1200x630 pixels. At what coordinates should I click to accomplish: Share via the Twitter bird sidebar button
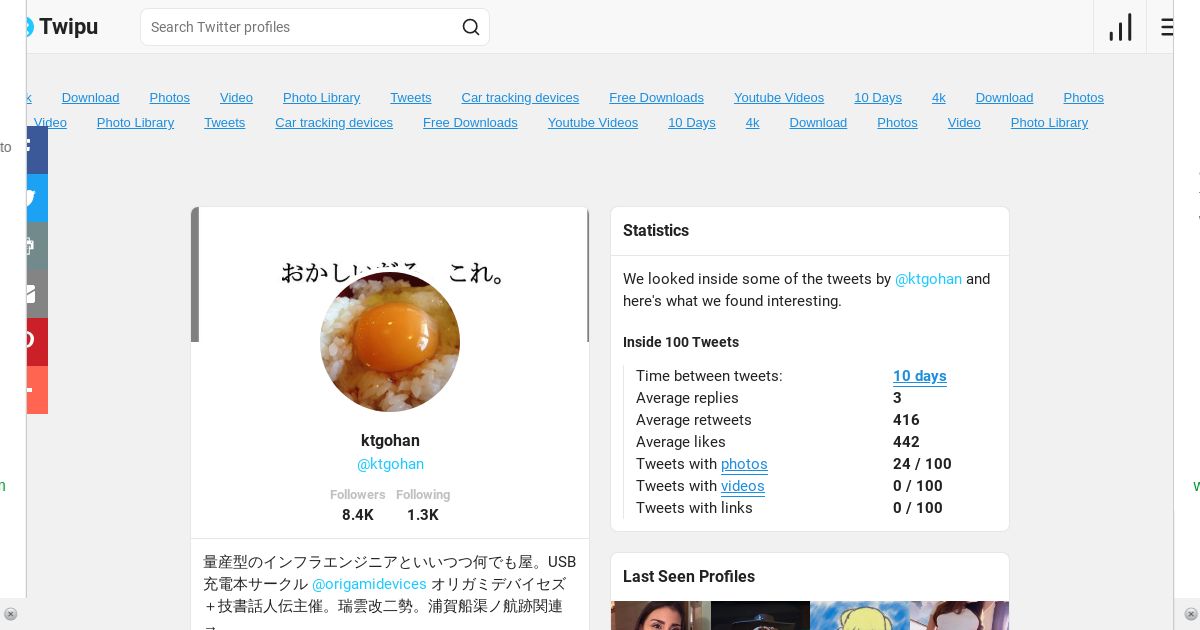pyautogui.click(x=37, y=198)
